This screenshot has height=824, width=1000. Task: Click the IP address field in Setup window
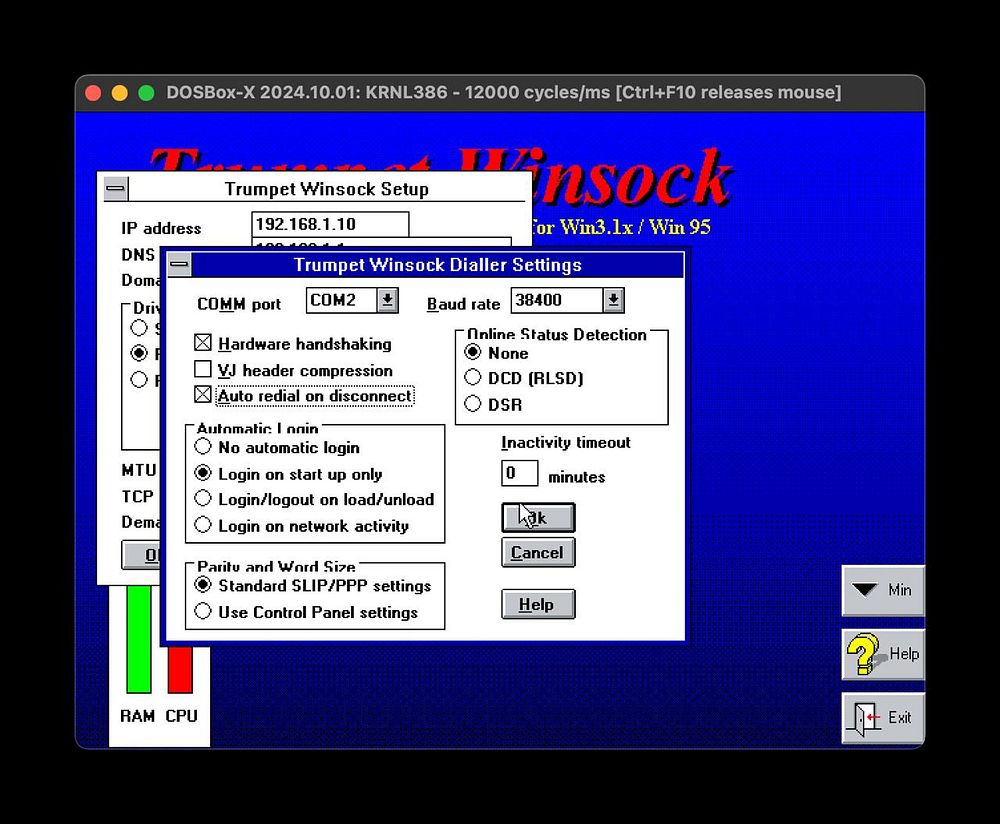click(330, 224)
